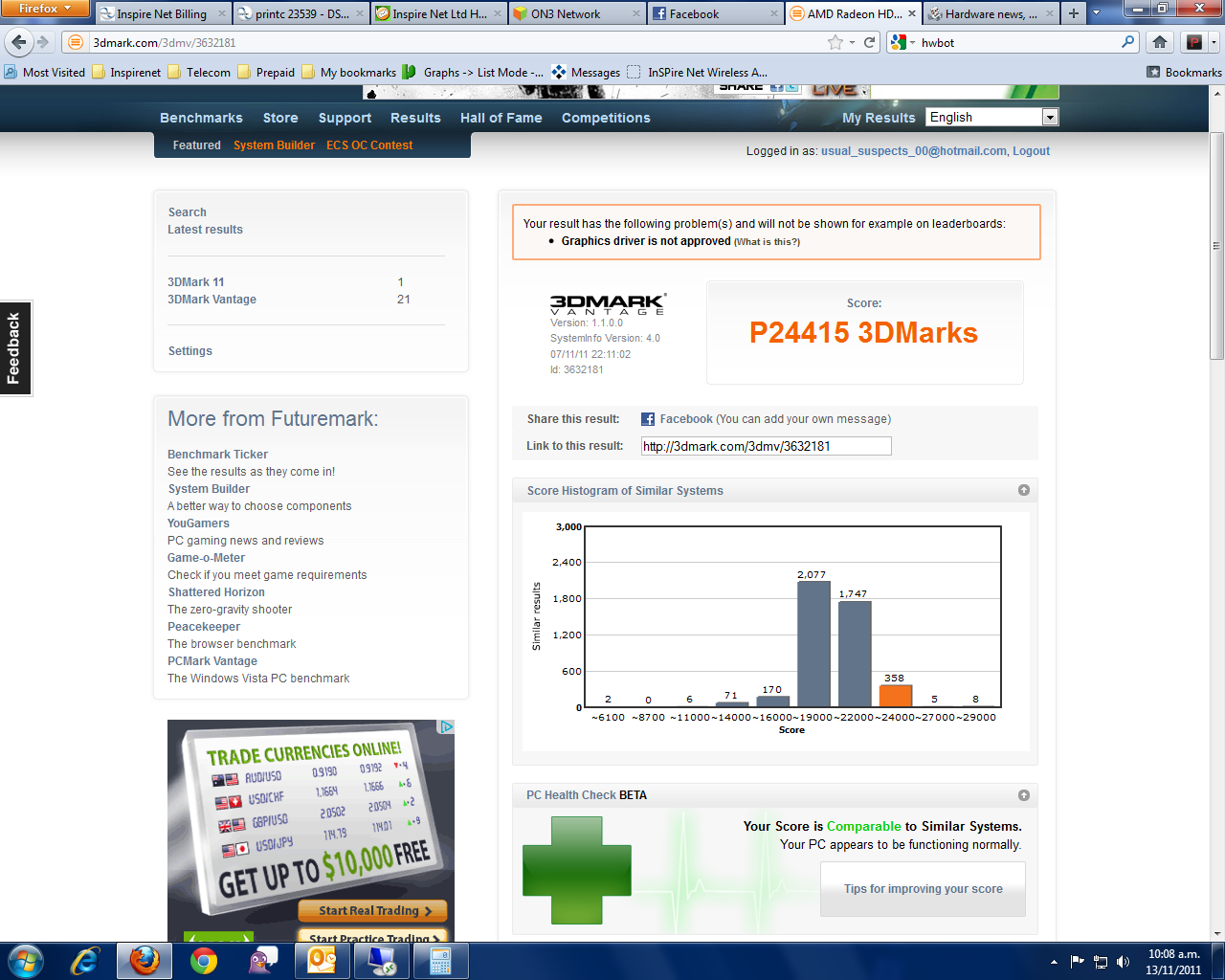The height and width of the screenshot is (980, 1225).
Task: Click 'What is this?' driver link
Action: (767, 242)
